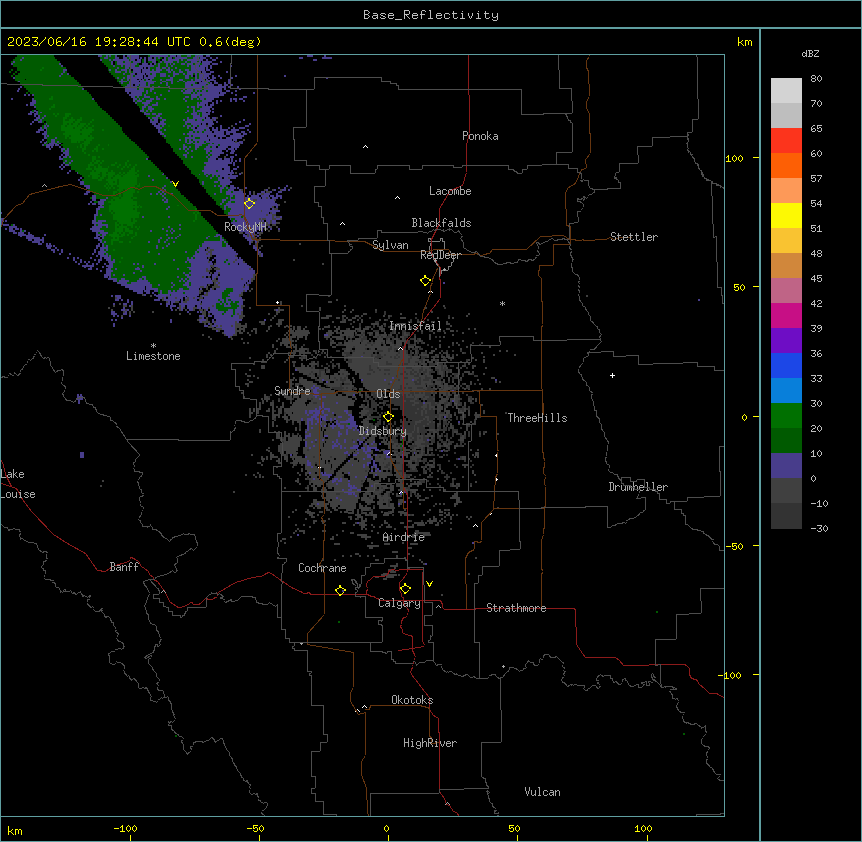Click the Base_Reflectivity title text
Screen dimensions: 862x842
pyautogui.click(x=431, y=15)
